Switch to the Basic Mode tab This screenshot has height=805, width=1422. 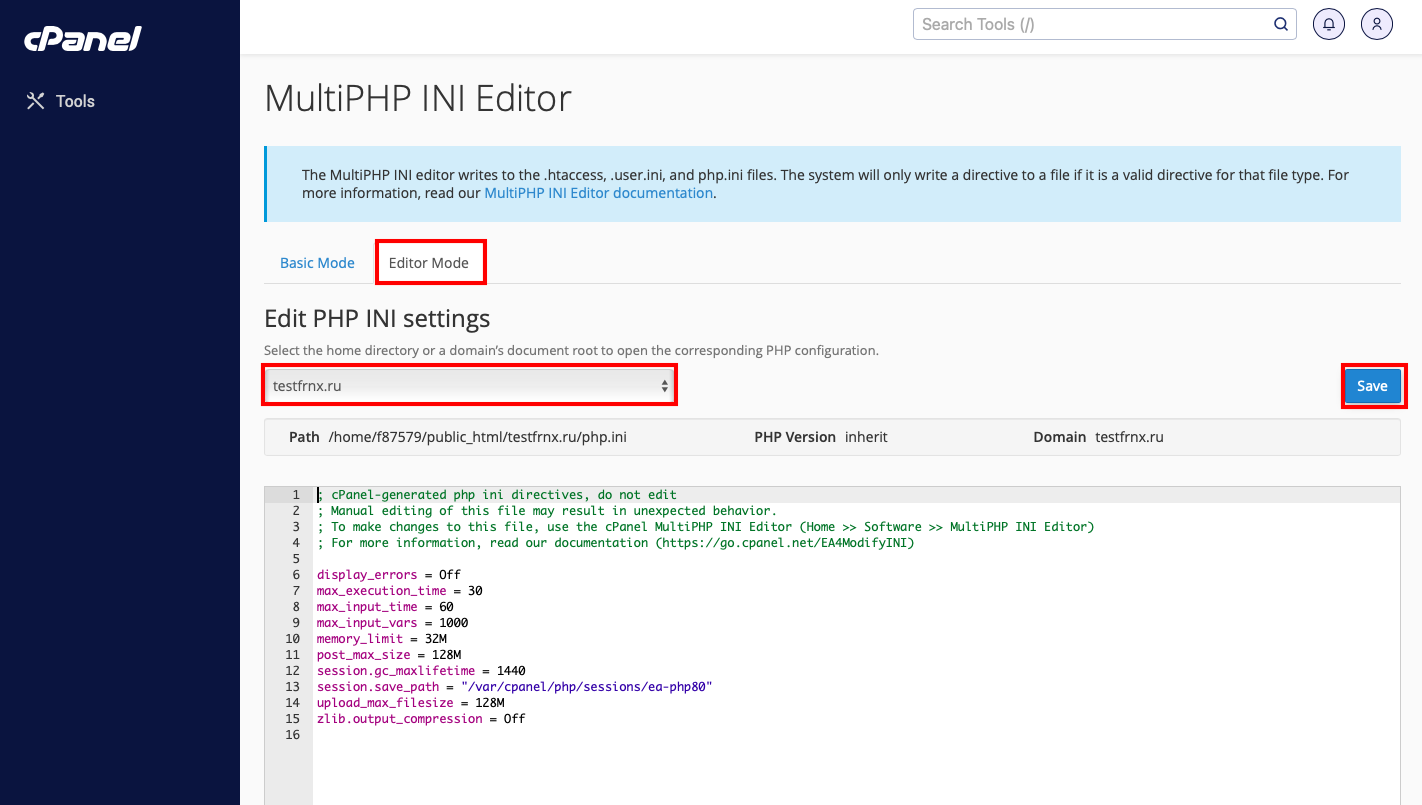(x=317, y=263)
